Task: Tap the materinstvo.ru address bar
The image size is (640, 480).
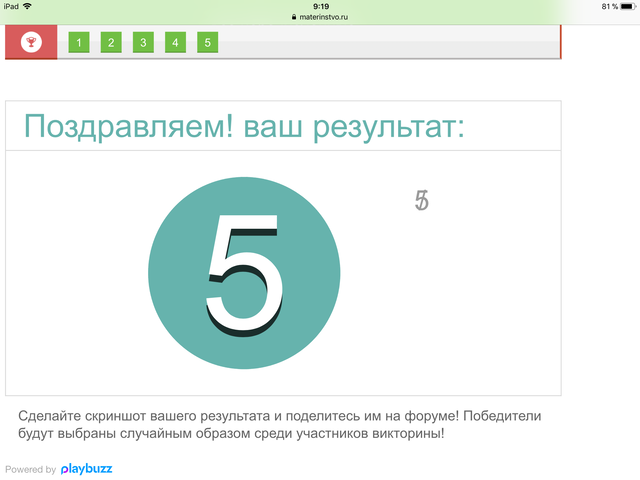Action: 320,17
